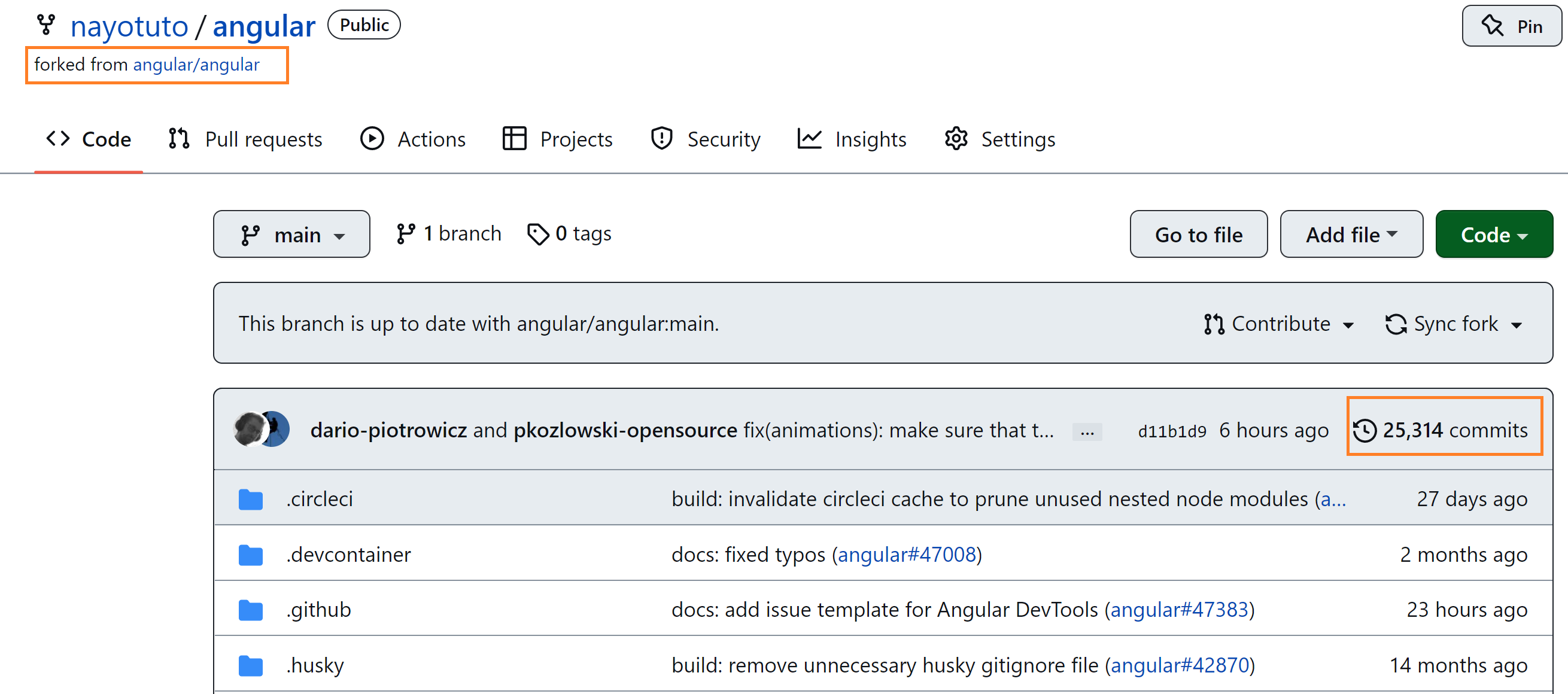Open the .github folder
The image size is (1568, 694).
318,610
